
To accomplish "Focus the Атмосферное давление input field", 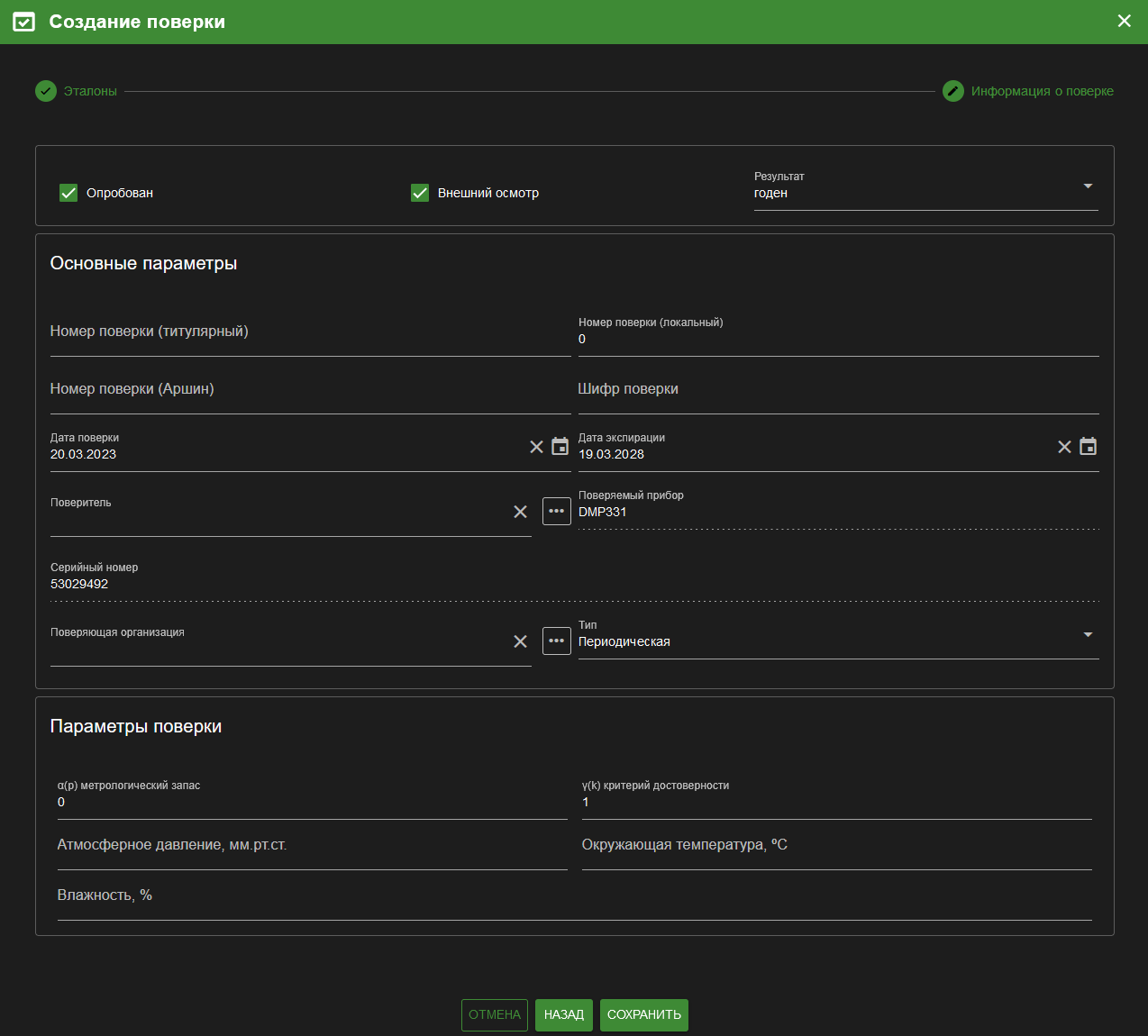I will coord(312,846).
